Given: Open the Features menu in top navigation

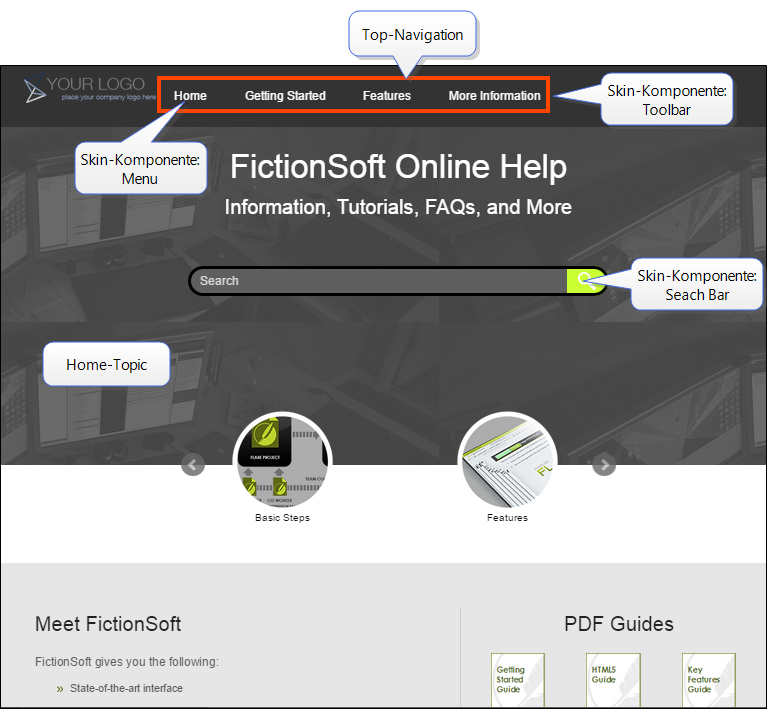Looking at the screenshot, I should [x=387, y=96].
